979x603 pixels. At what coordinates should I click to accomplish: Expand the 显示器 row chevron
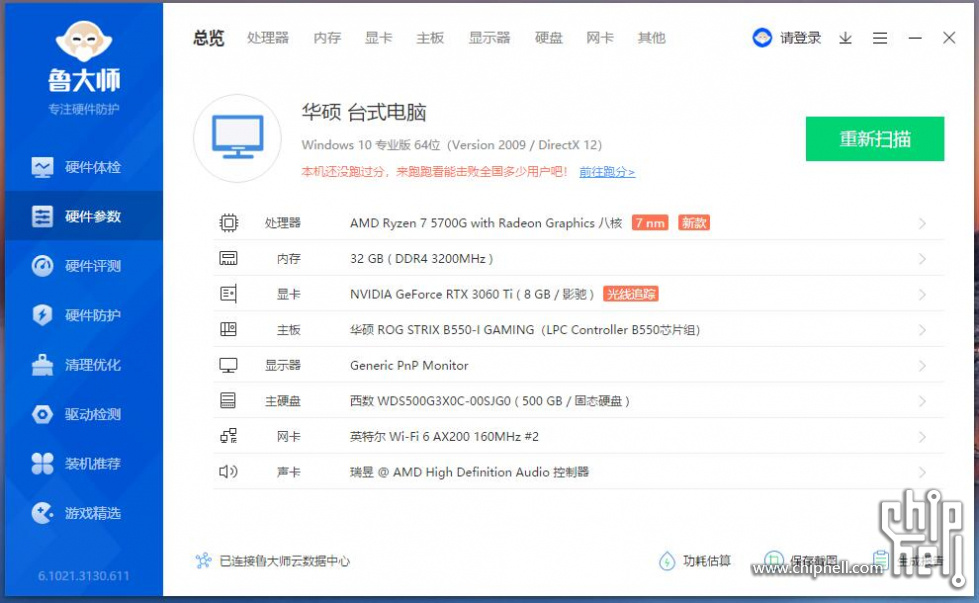(x=922, y=366)
